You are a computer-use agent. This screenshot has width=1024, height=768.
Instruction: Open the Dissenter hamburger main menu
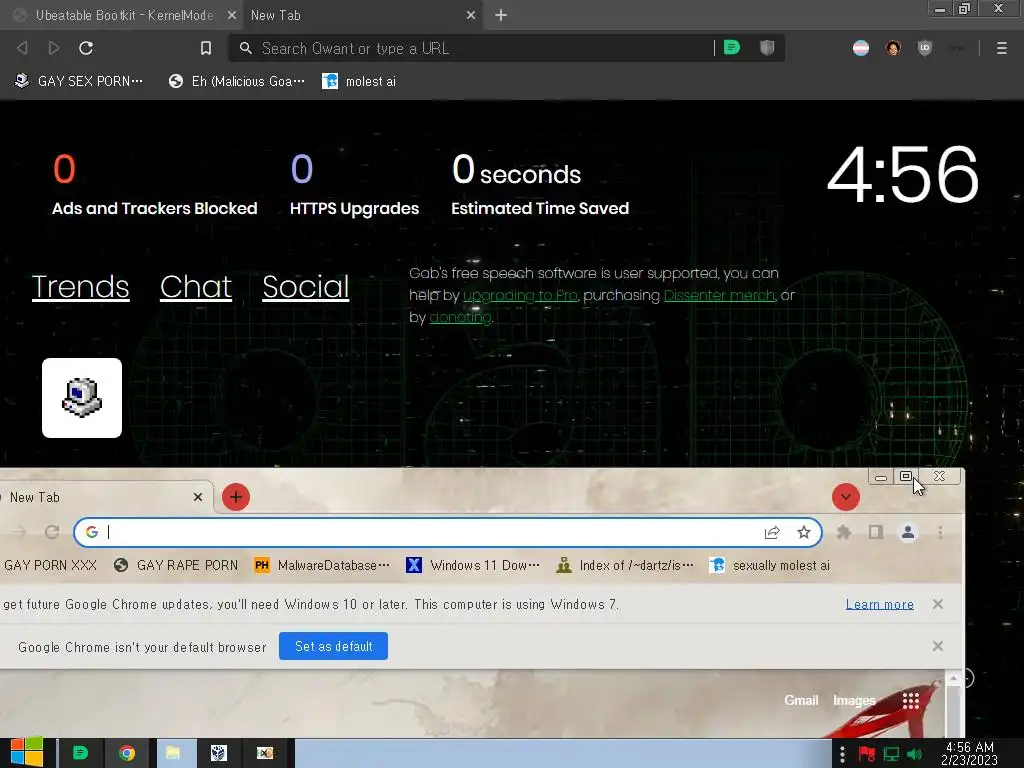1001,48
